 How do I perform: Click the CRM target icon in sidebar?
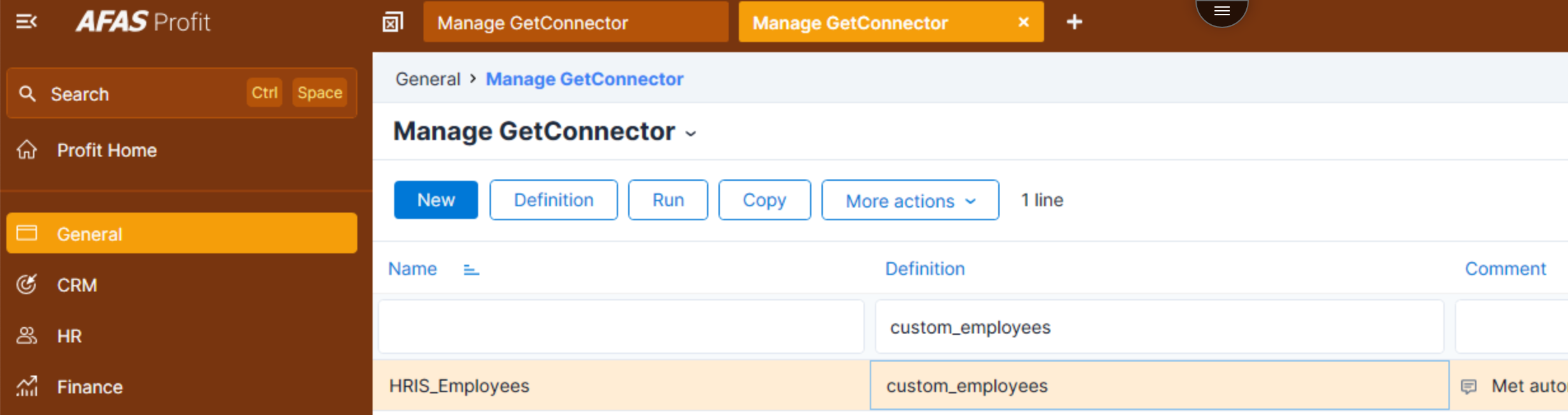[x=27, y=285]
